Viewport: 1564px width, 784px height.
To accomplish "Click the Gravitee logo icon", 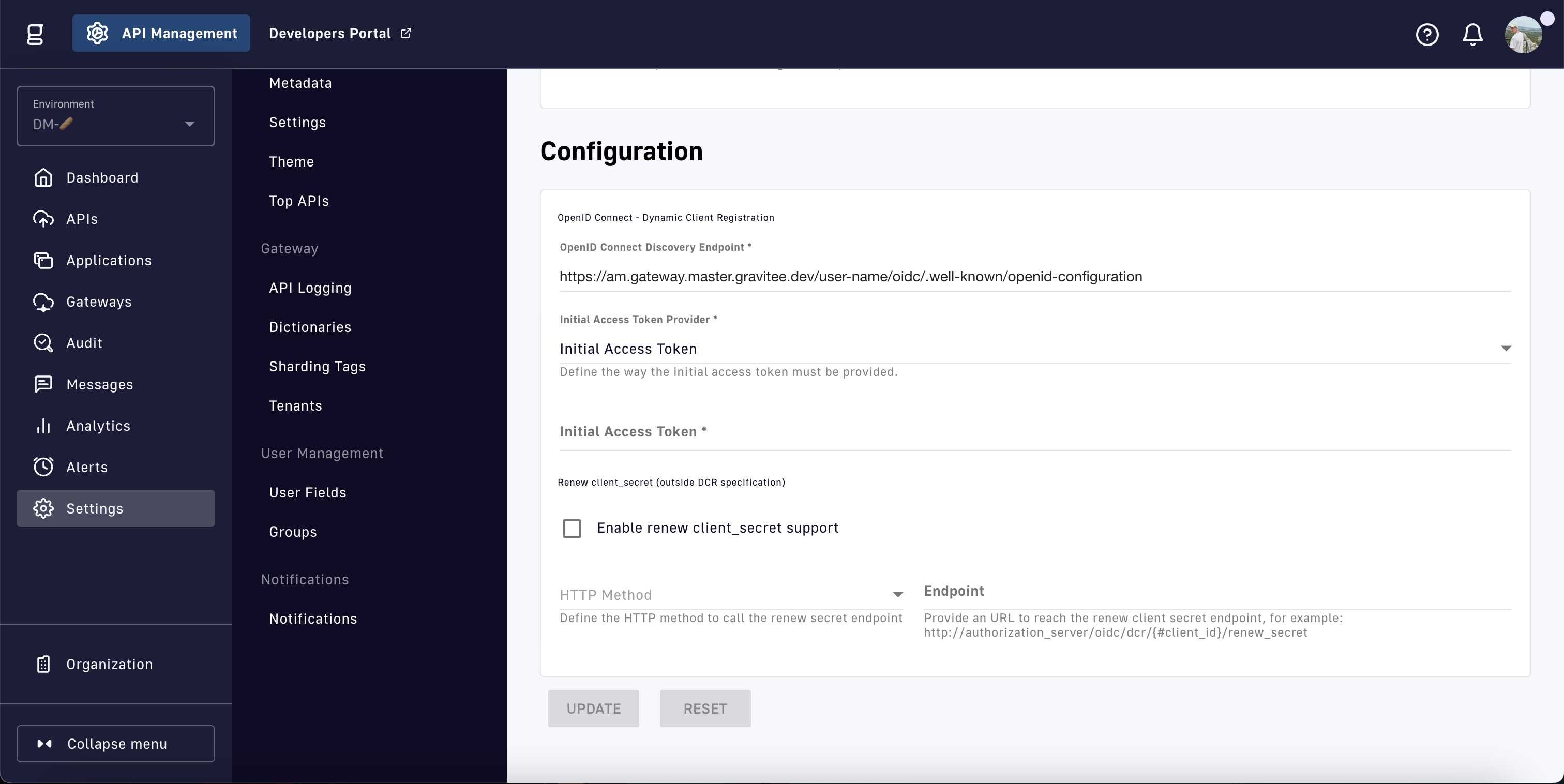I will [35, 34].
